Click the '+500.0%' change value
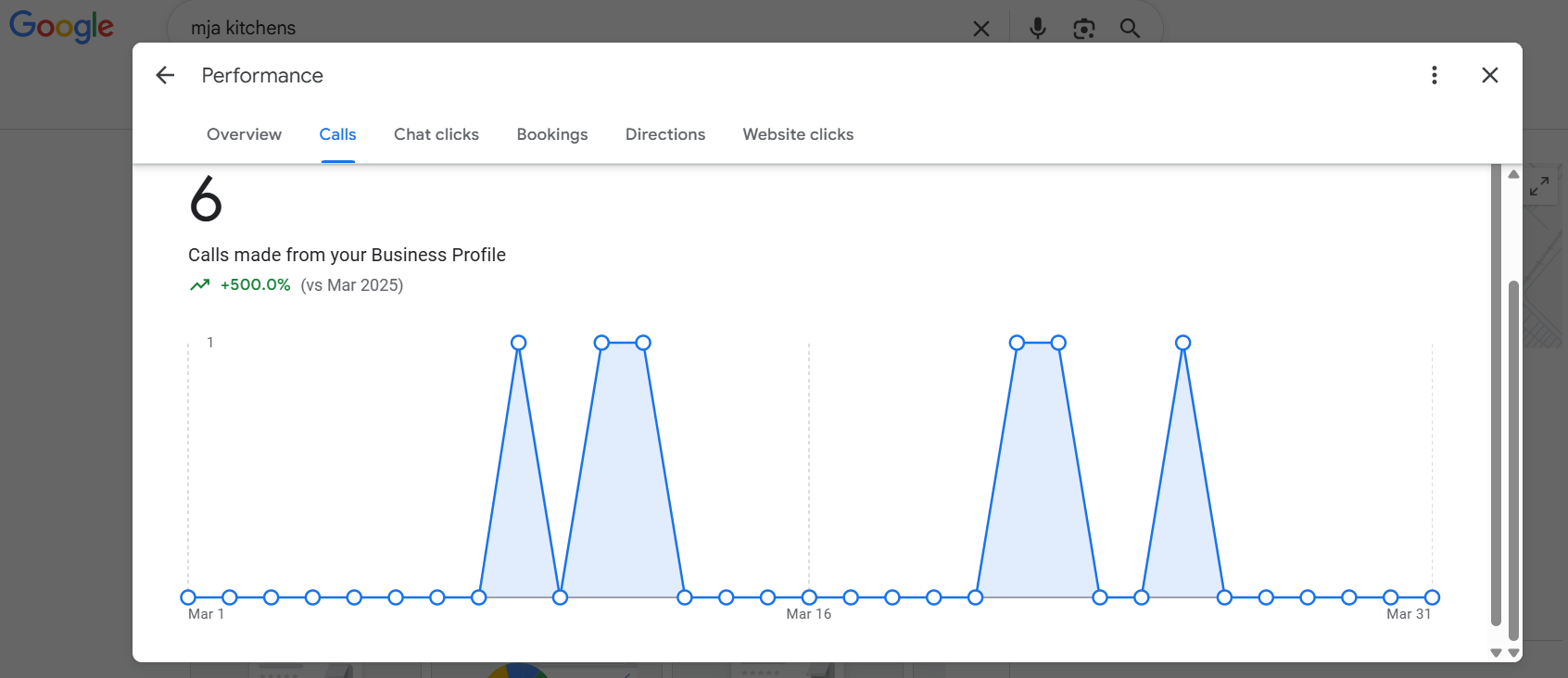The height and width of the screenshot is (678, 1568). [x=256, y=284]
